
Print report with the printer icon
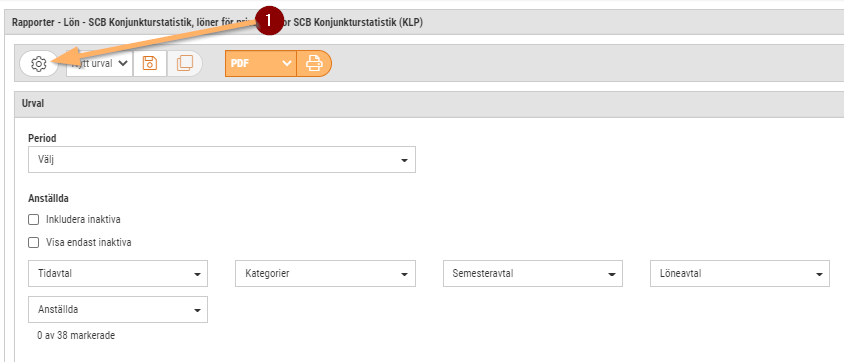click(x=314, y=63)
